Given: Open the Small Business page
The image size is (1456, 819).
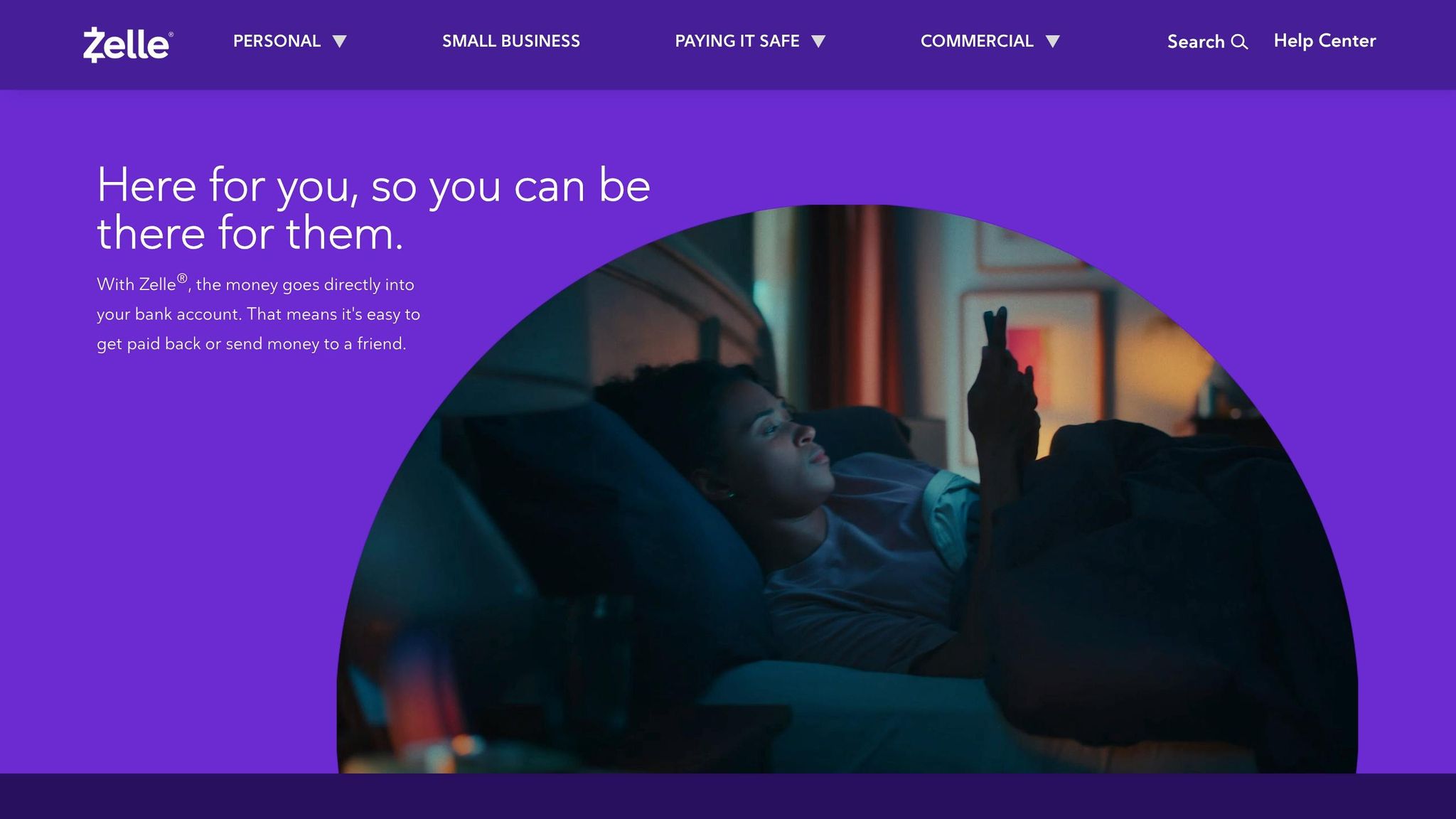Looking at the screenshot, I should pos(511,41).
